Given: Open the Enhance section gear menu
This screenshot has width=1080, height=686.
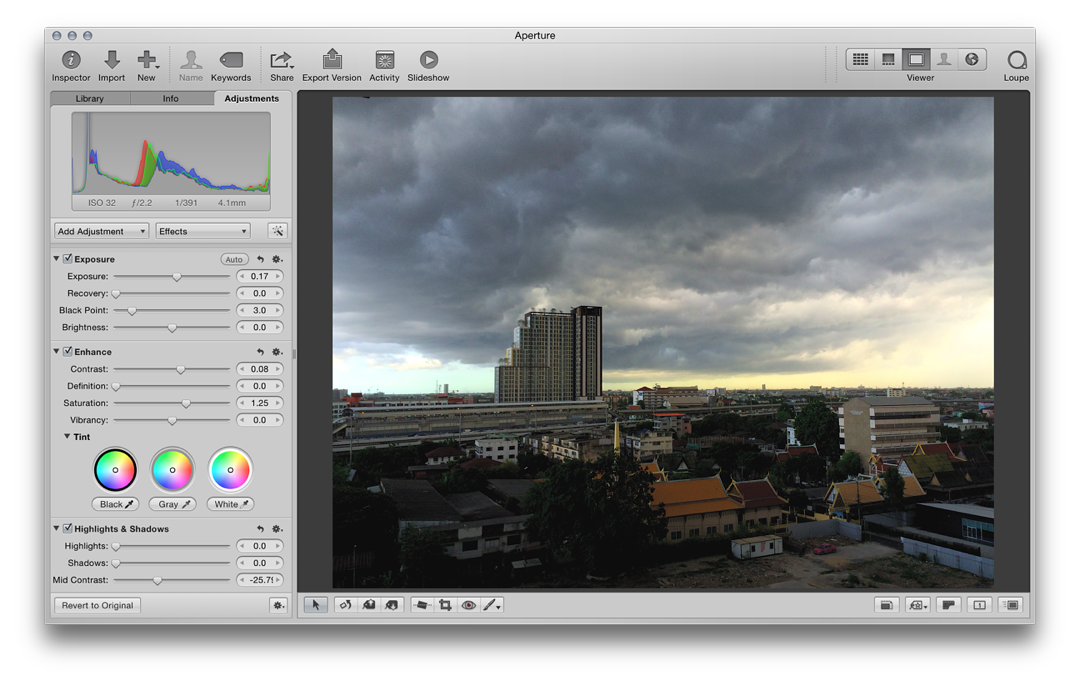Looking at the screenshot, I should coord(277,351).
